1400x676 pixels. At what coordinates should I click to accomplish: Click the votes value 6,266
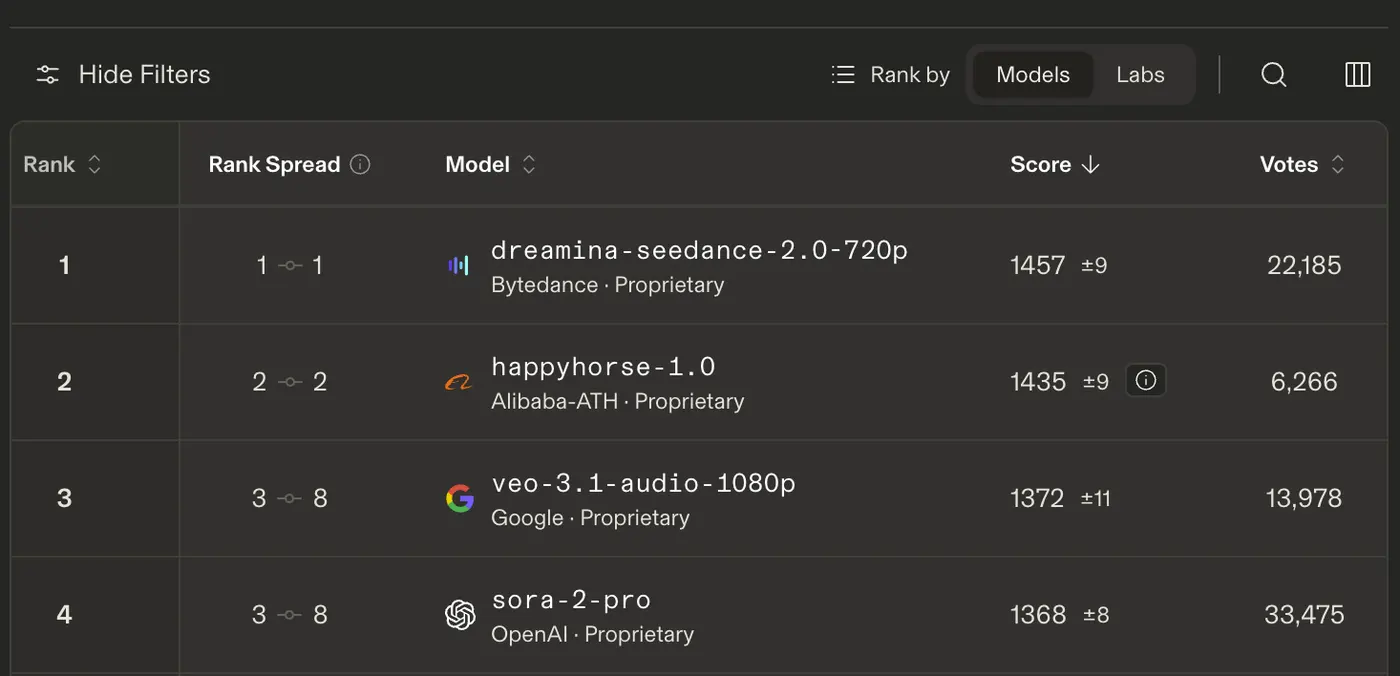click(1304, 382)
